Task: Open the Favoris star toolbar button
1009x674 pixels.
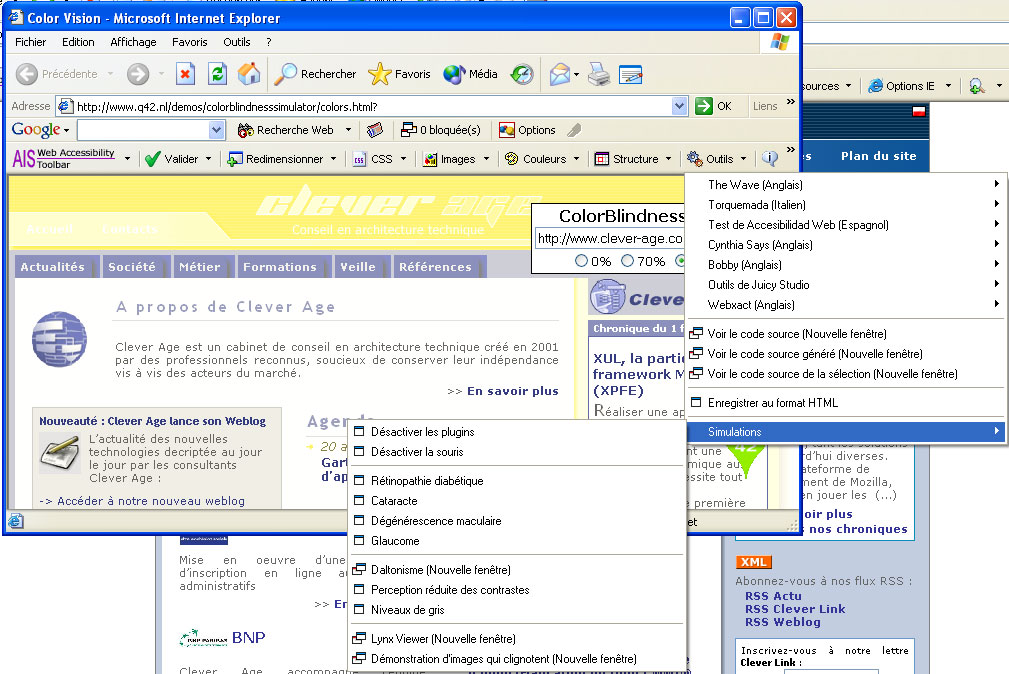Action: pos(399,74)
